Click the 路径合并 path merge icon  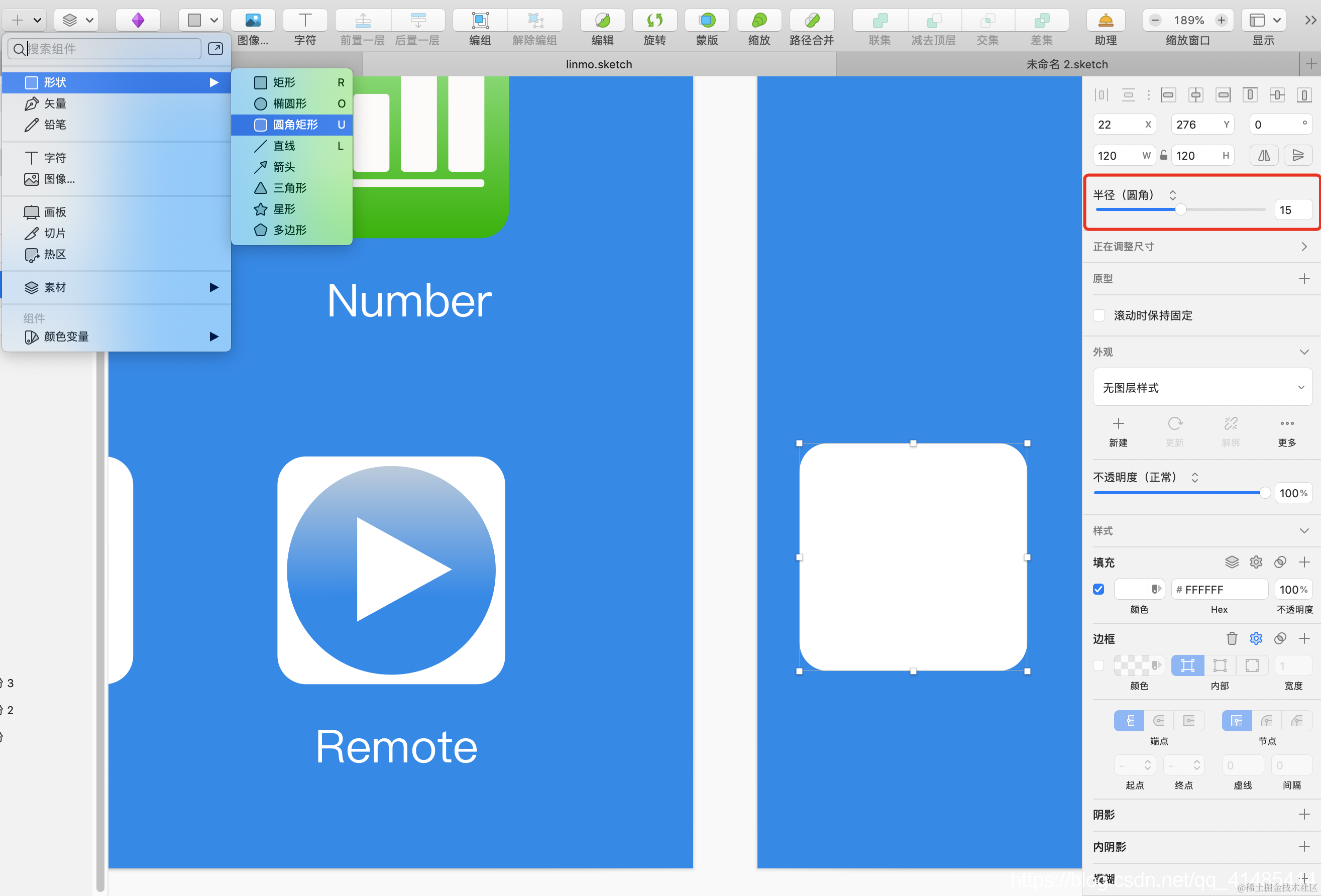pos(811,21)
